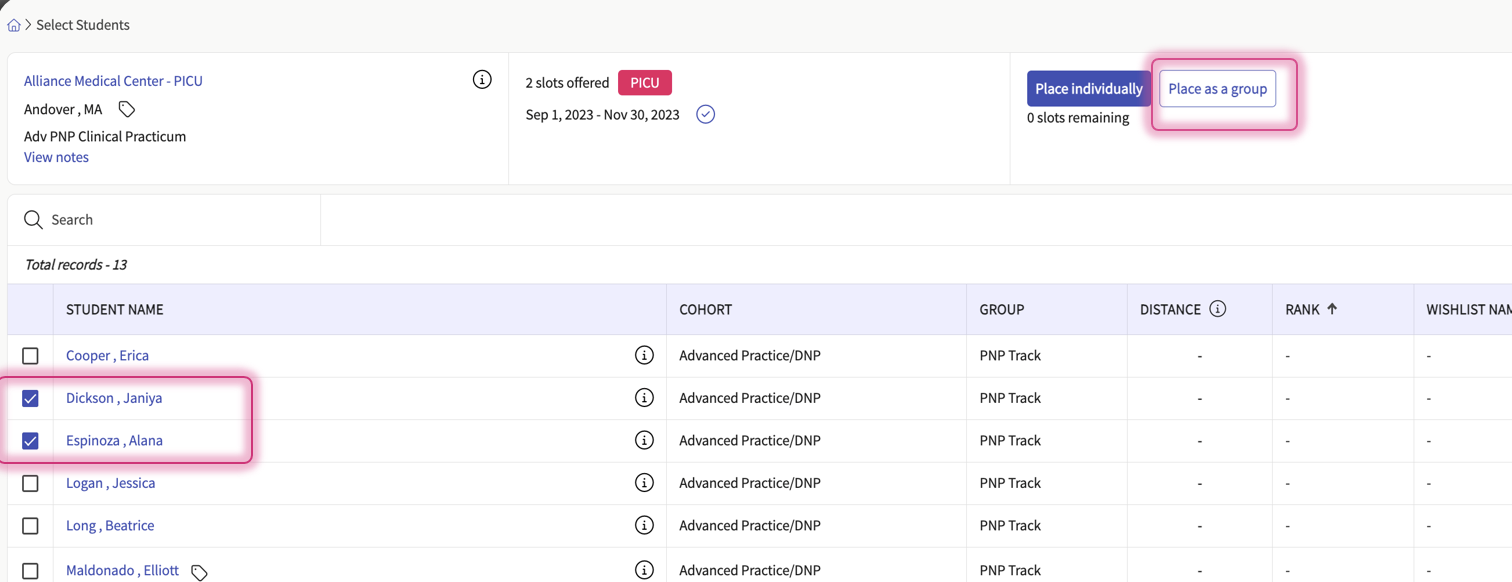
Task: Uncheck the Espinoza, Alana checkbox
Action: click(x=30, y=441)
